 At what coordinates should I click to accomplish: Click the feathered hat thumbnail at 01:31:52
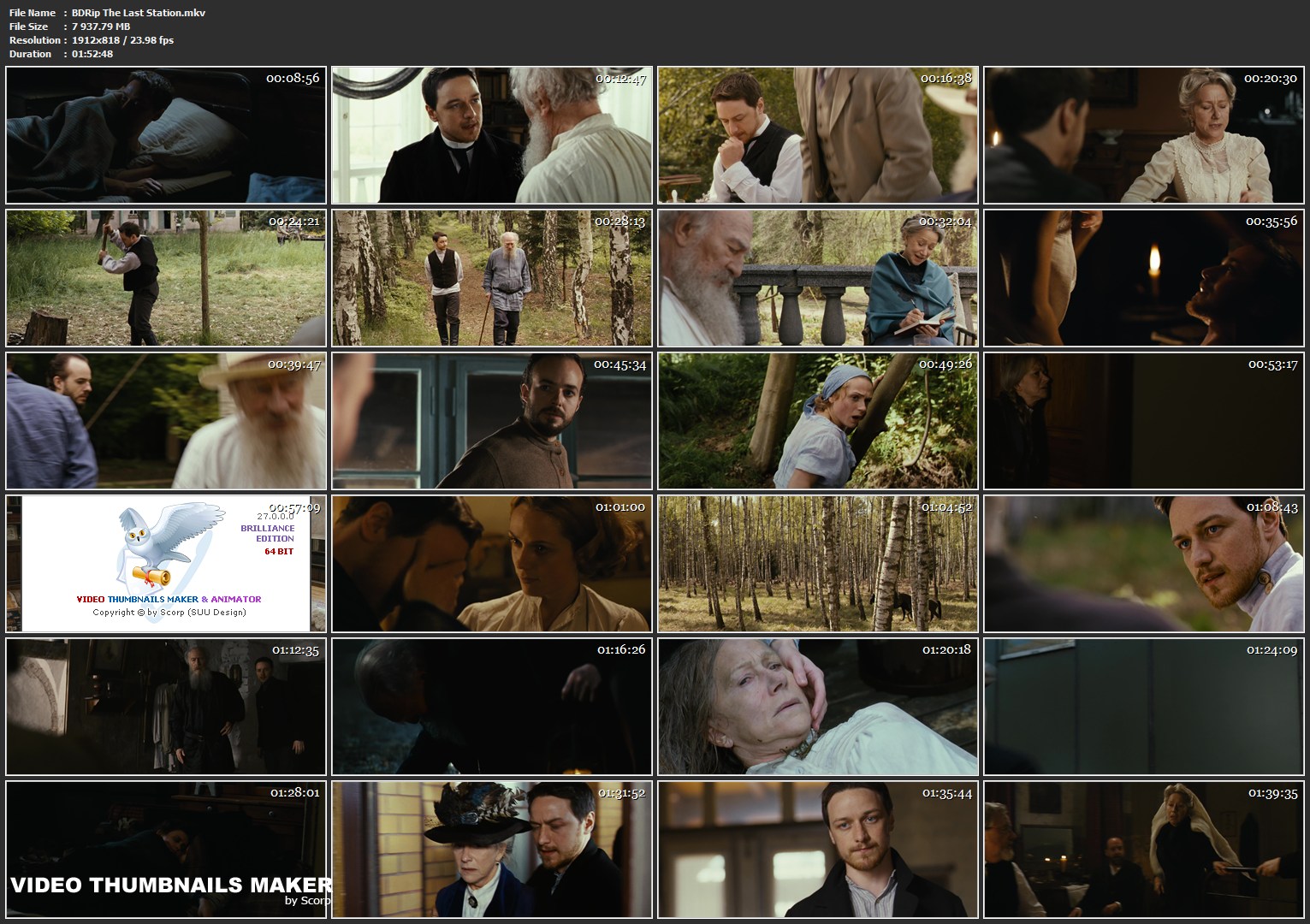pyautogui.click(x=492, y=850)
